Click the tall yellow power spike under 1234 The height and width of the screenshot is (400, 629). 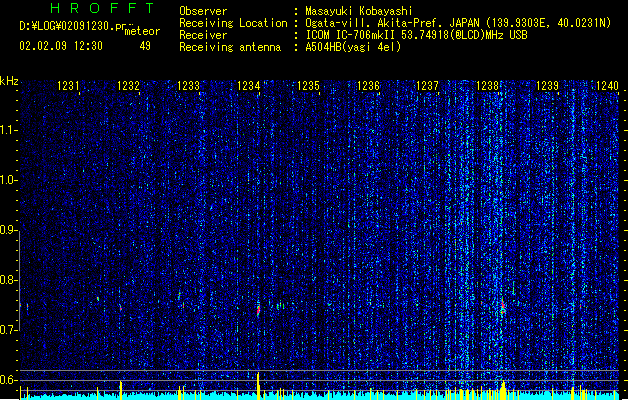pos(258,386)
